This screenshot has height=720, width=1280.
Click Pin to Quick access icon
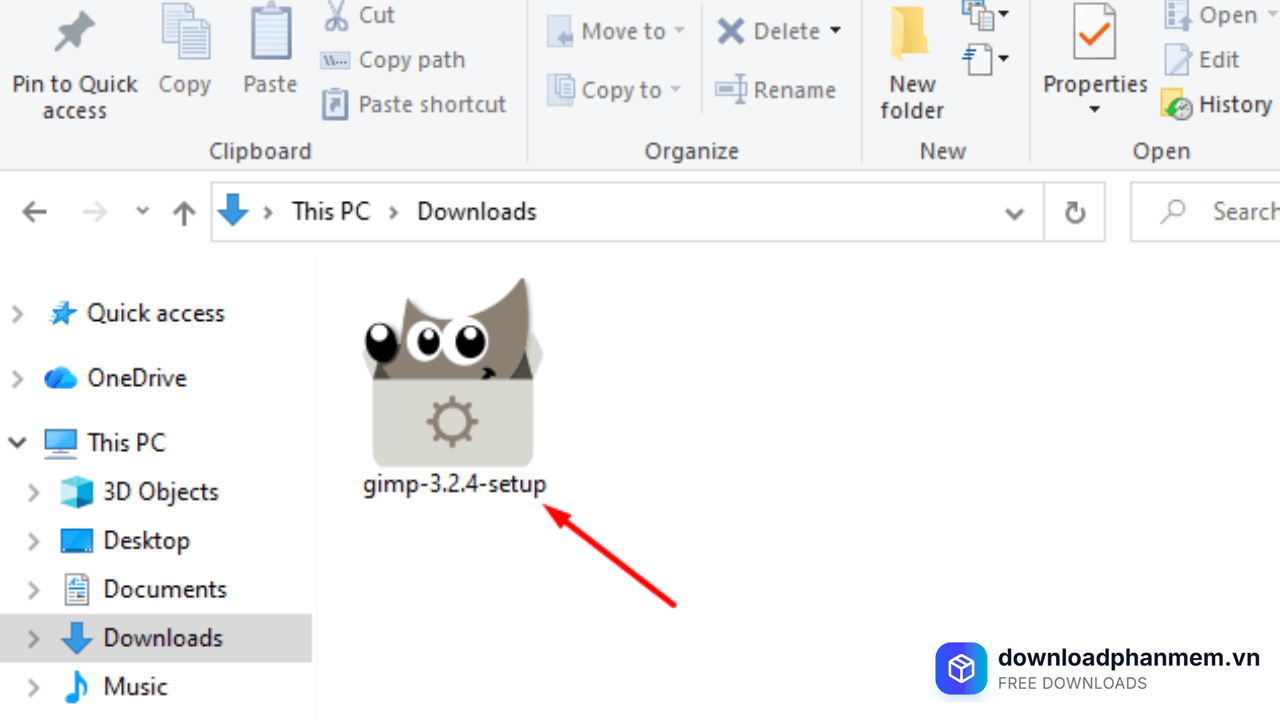(x=73, y=35)
